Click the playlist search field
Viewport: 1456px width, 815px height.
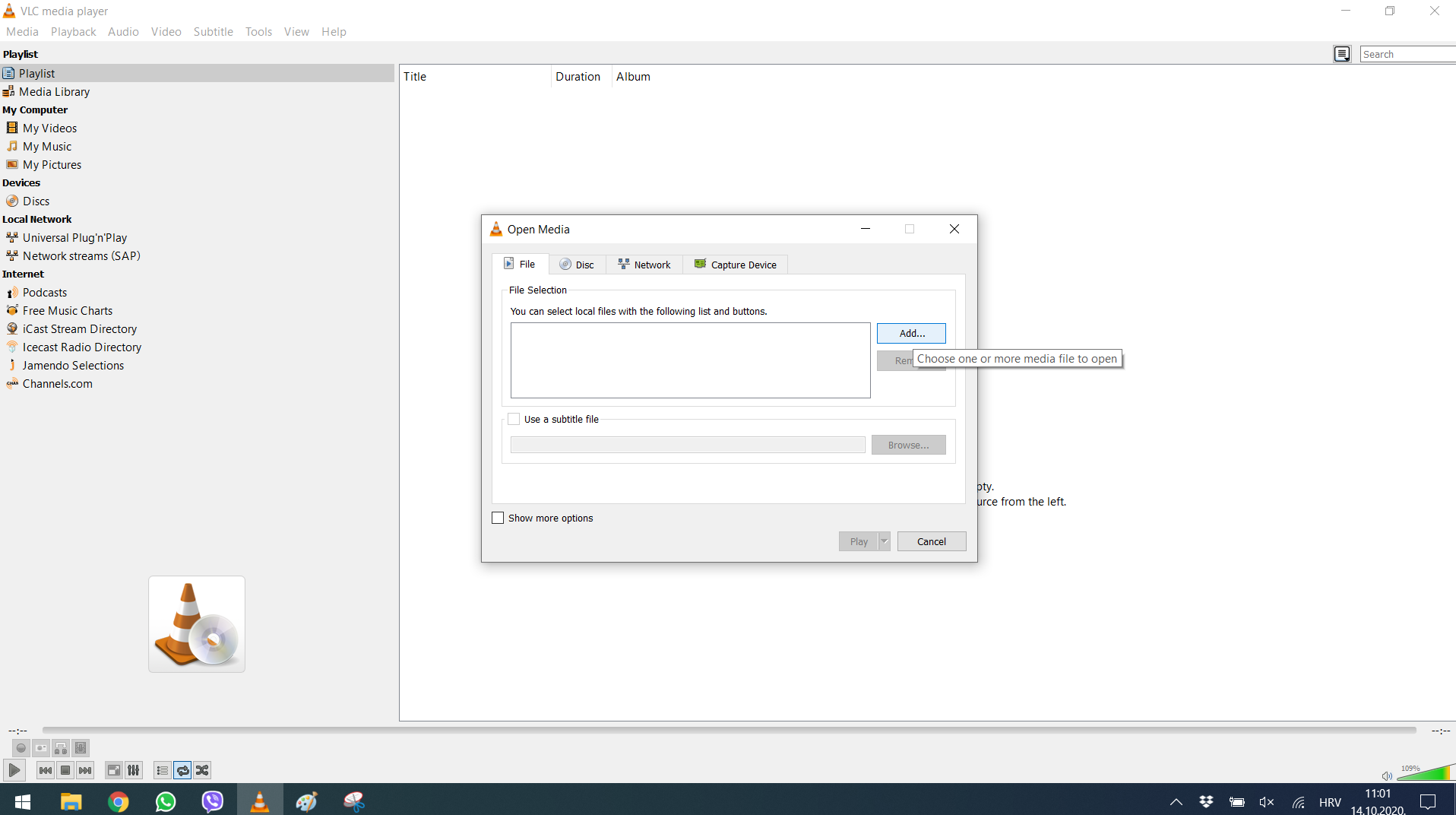[1407, 53]
